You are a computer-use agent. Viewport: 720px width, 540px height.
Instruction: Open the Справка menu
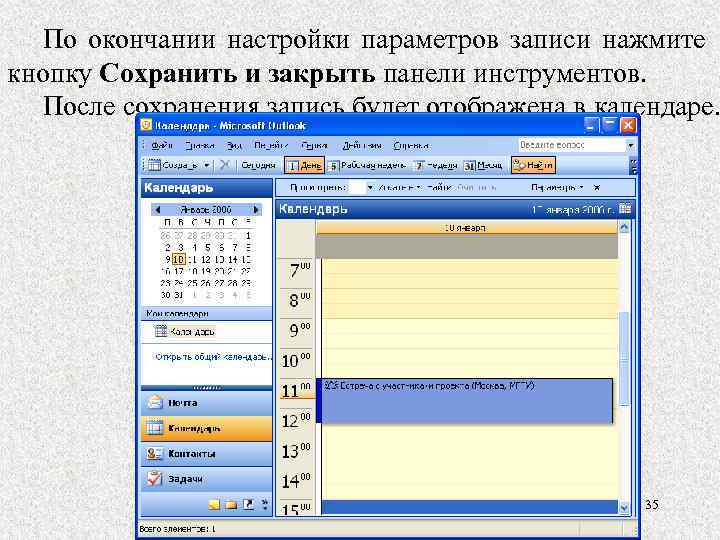[411, 146]
